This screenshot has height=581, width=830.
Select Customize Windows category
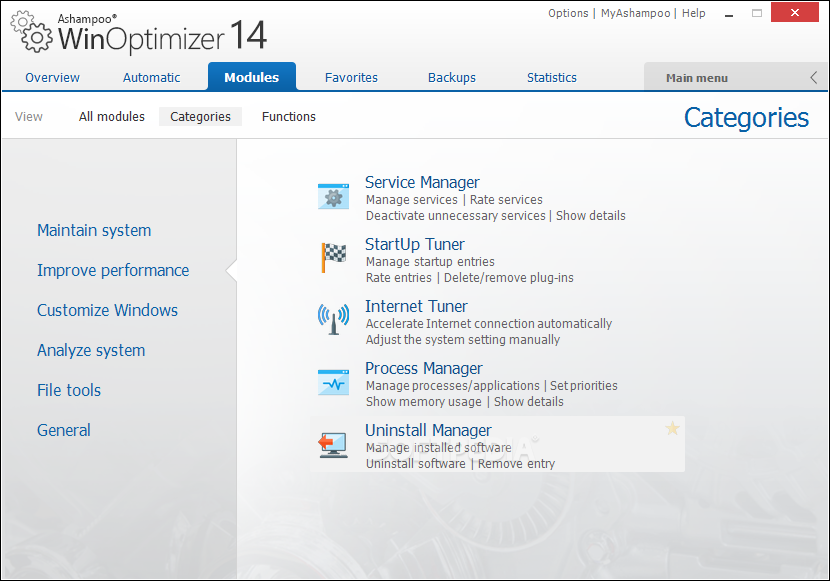[107, 310]
